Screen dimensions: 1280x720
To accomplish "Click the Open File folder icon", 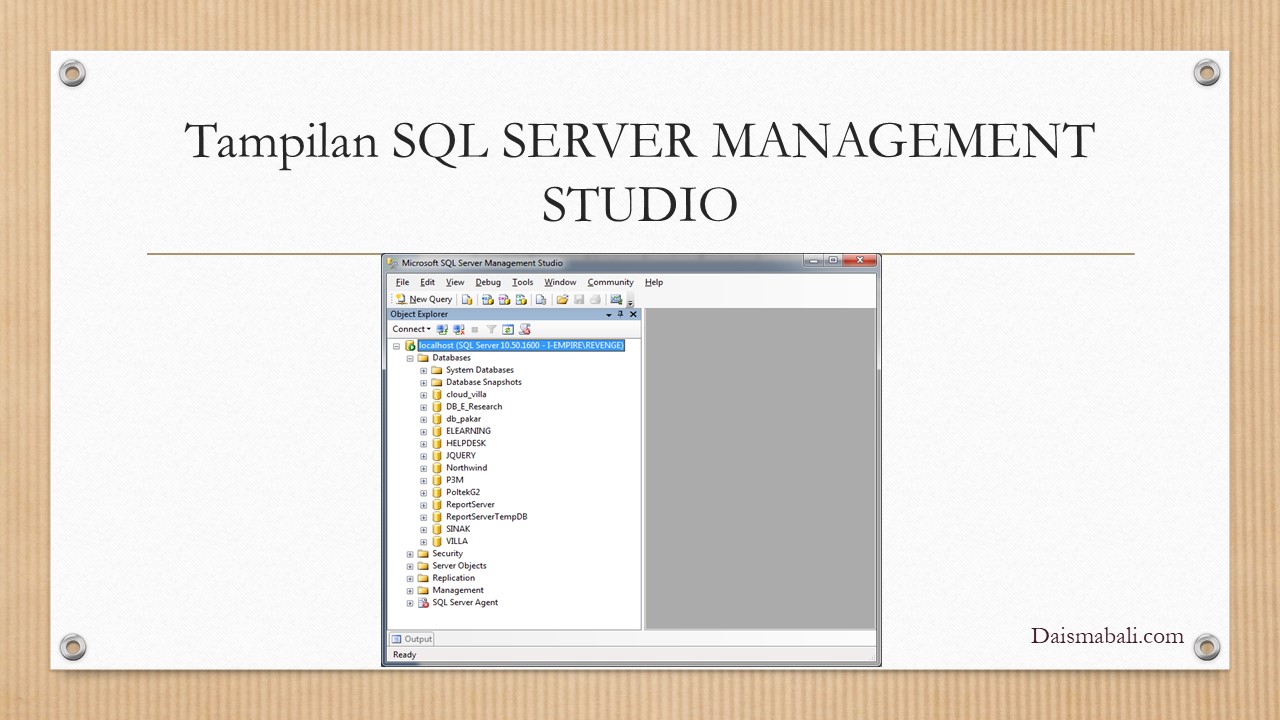I will [562, 299].
